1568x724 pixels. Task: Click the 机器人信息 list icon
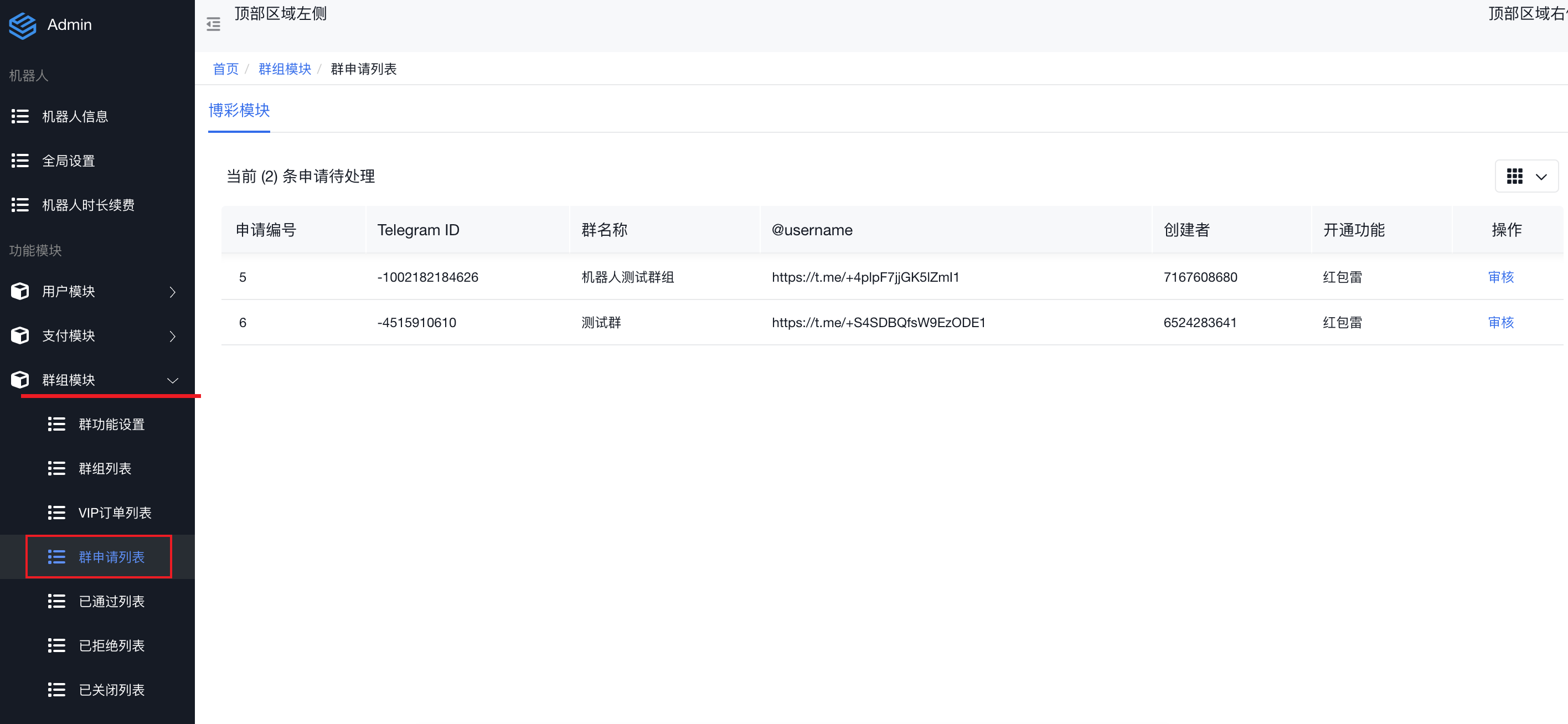pos(20,116)
